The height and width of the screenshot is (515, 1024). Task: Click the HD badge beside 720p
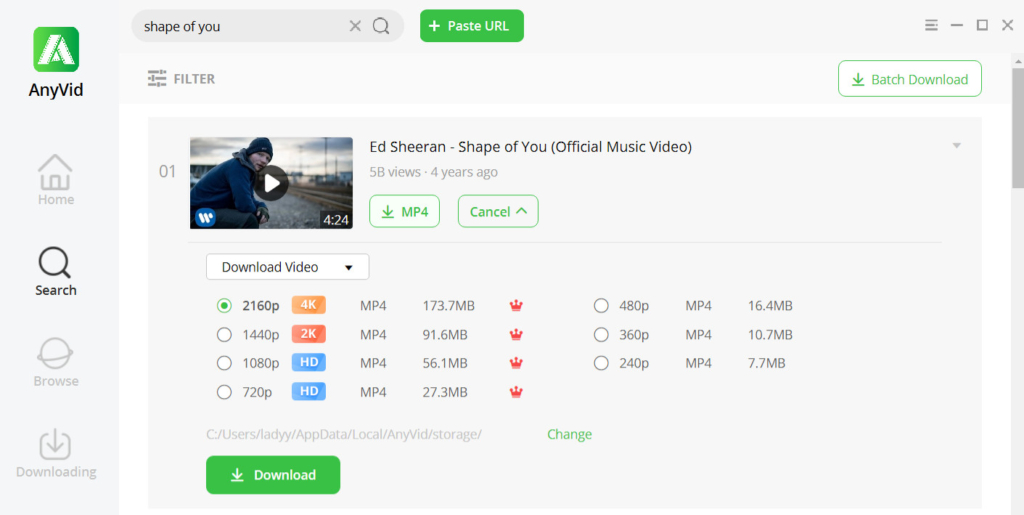coord(308,392)
